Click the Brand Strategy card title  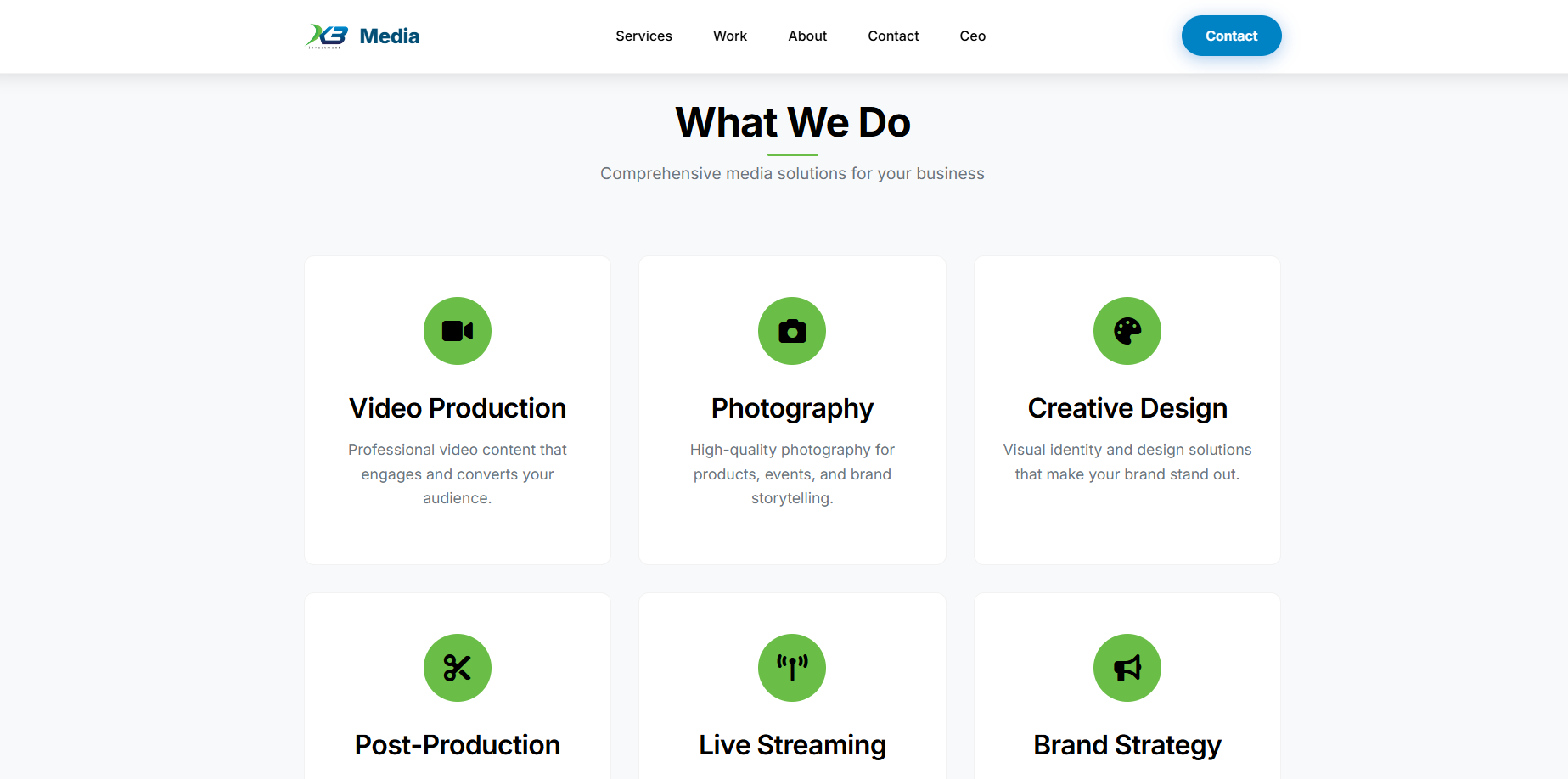coord(1127,745)
